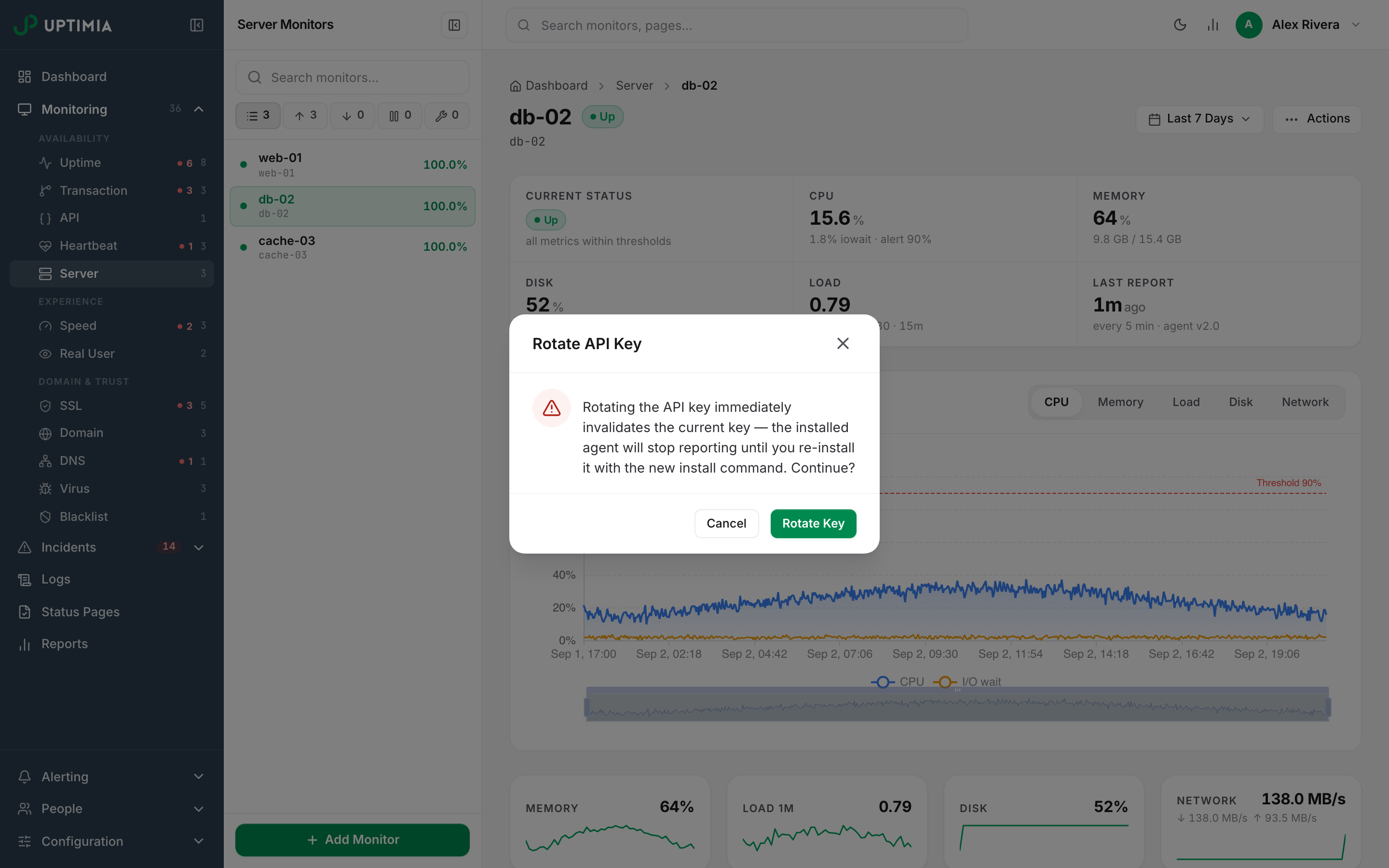Open Heartbeat monitors
The height and width of the screenshot is (868, 1389).
112,246
